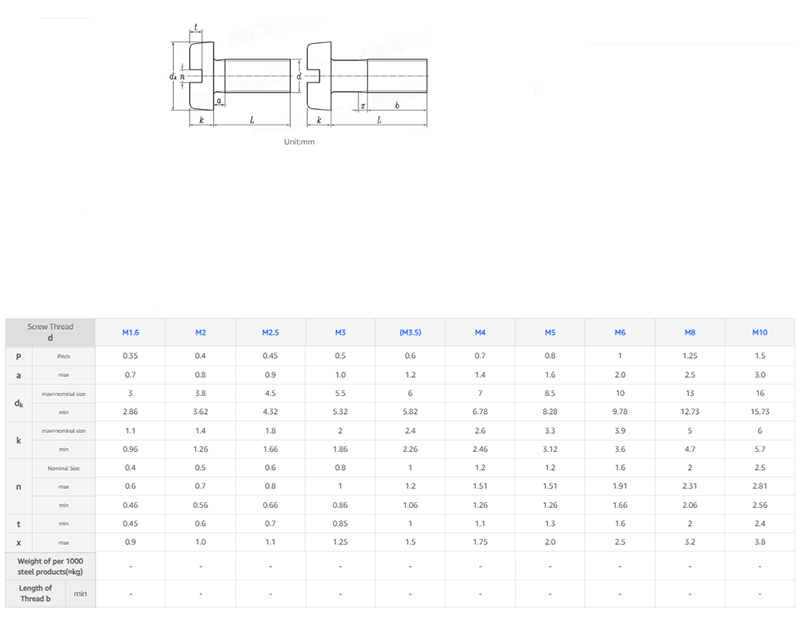Image resolution: width=800 pixels, height=628 pixels.
Task: Select the Screw Thread d header cell
Action: pyautogui.click(x=50, y=332)
